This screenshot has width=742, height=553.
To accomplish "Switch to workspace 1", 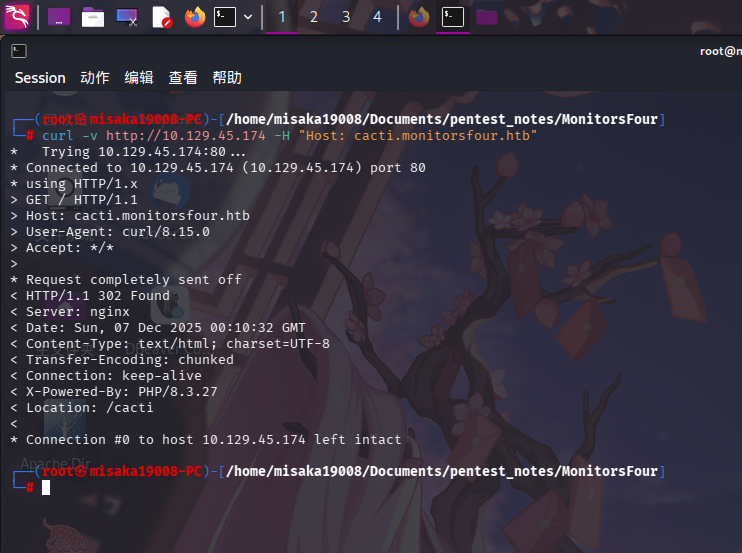I will point(282,17).
